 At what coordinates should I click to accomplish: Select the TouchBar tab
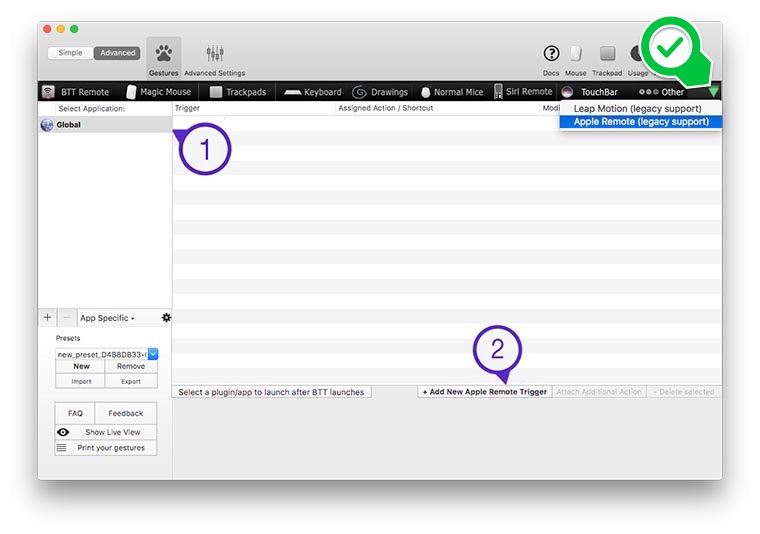coord(589,92)
